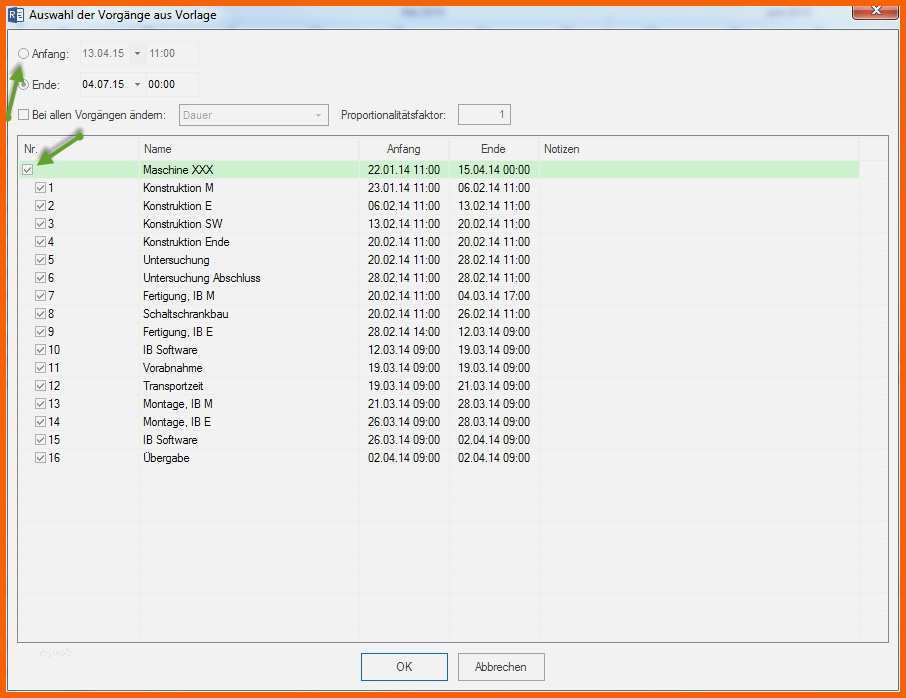Select the Ende radio button
The image size is (906, 698).
coord(24,85)
